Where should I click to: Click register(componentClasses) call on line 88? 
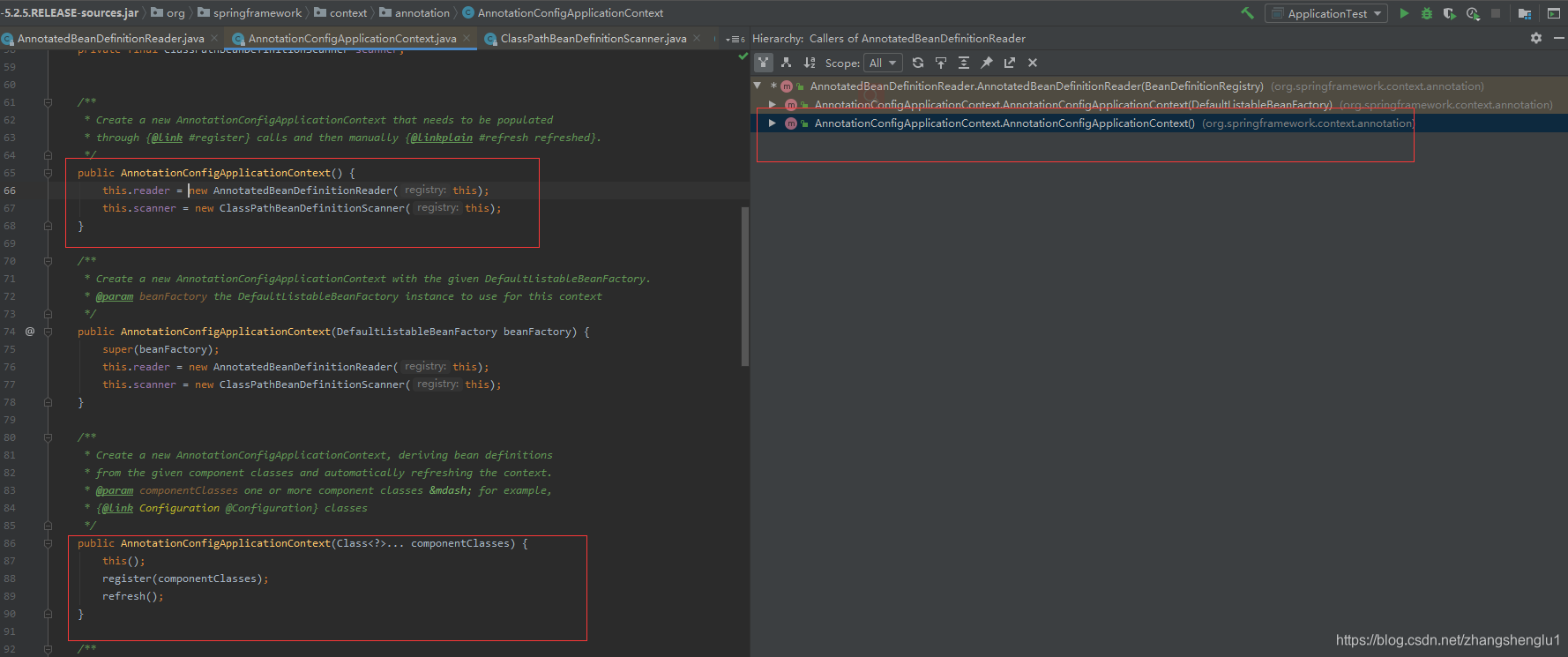pos(185,579)
